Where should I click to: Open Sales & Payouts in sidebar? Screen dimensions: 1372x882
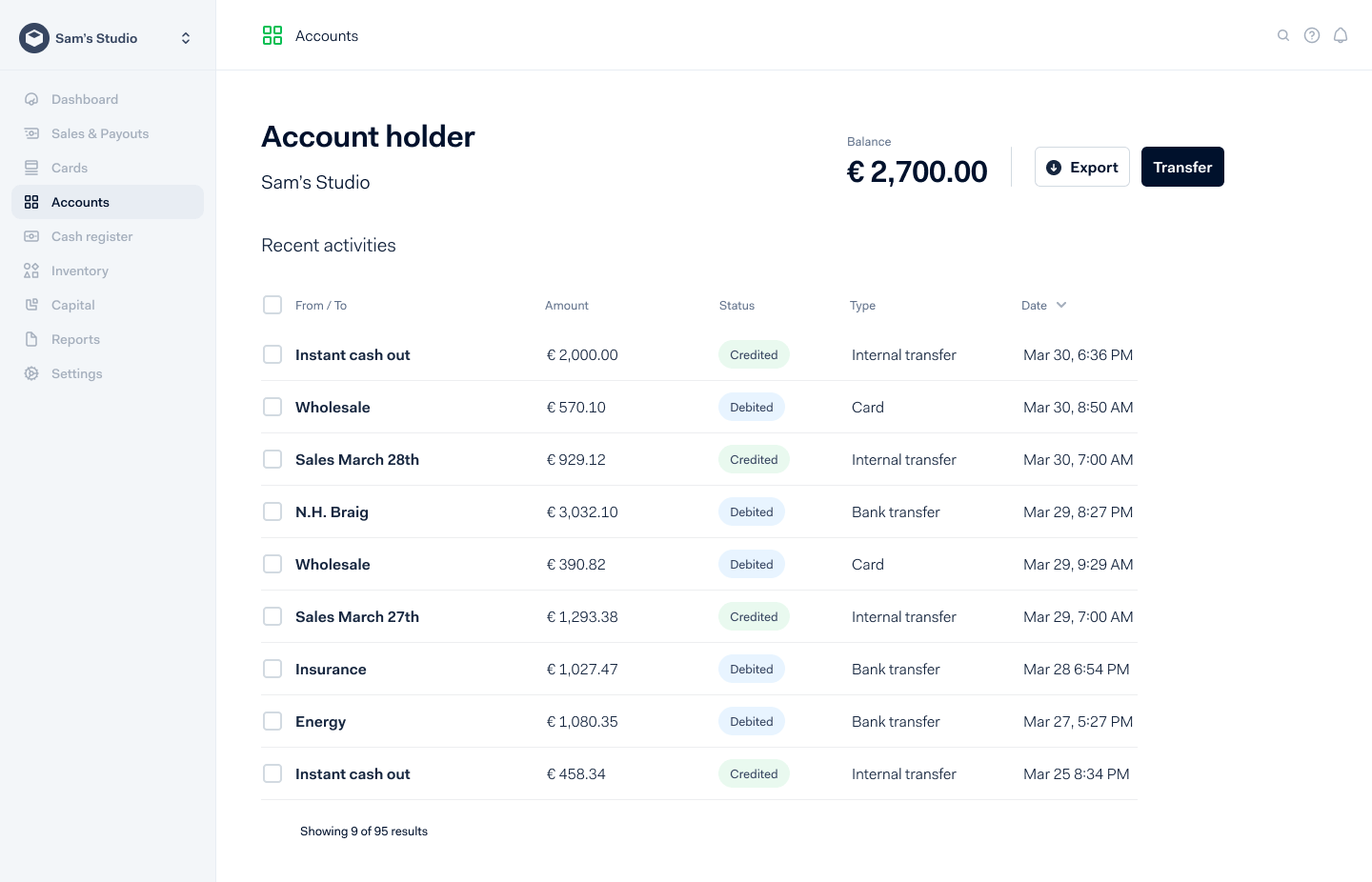coord(100,133)
